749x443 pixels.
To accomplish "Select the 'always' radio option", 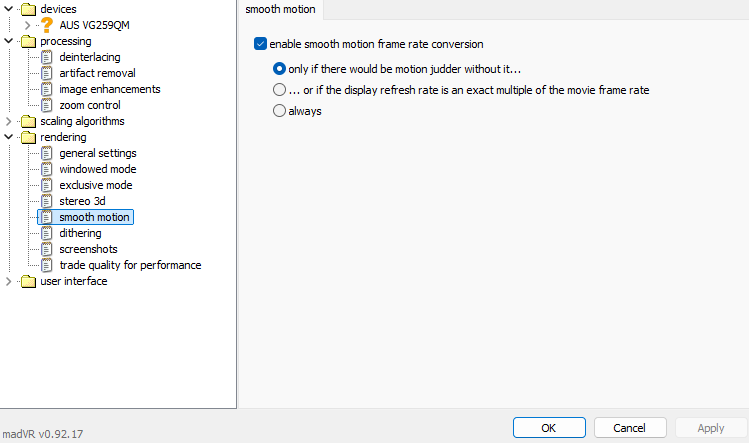I will tap(280, 112).
